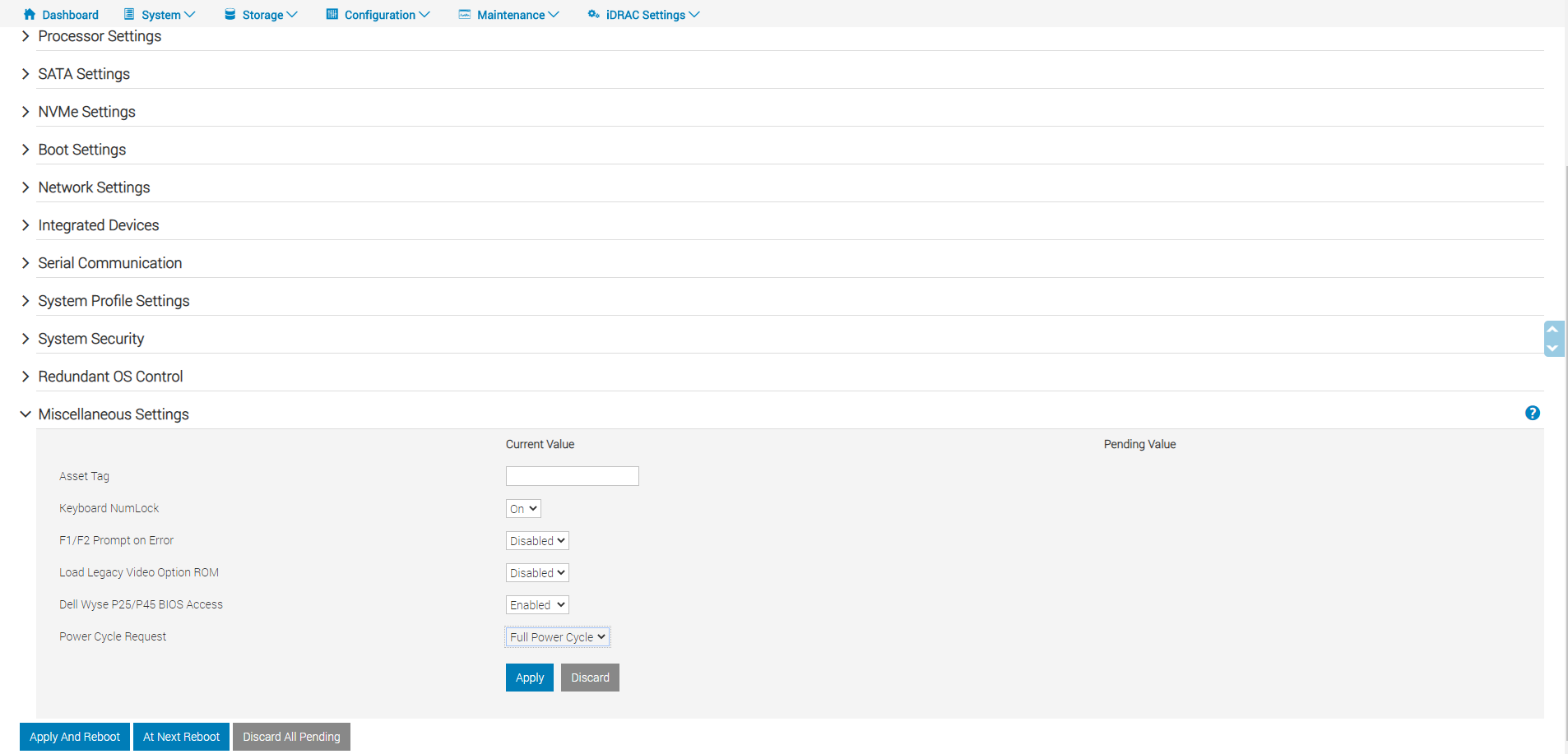Open the F1/F2 Prompt on Error dropdown
Screen dimensions: 1568x754
tap(536, 540)
